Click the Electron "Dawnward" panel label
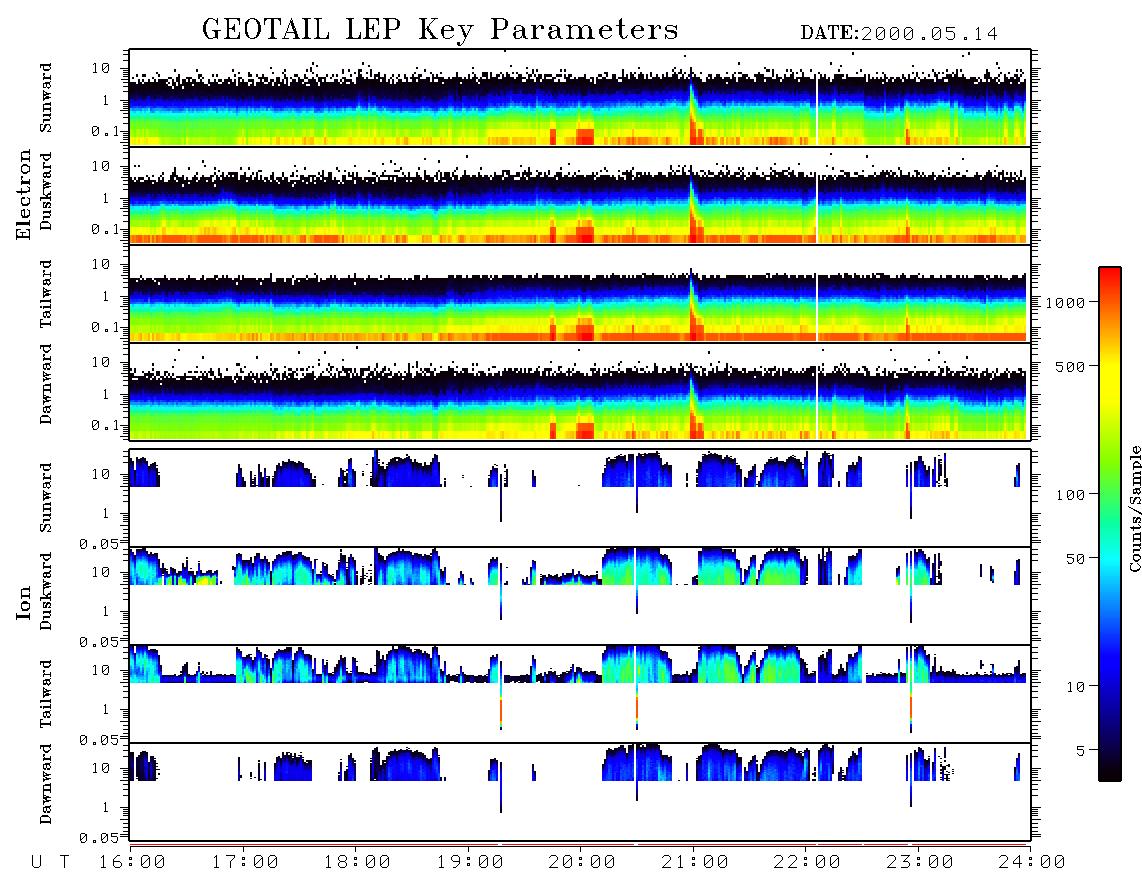Image resolution: width=1142 pixels, height=880 pixels. click(x=46, y=385)
